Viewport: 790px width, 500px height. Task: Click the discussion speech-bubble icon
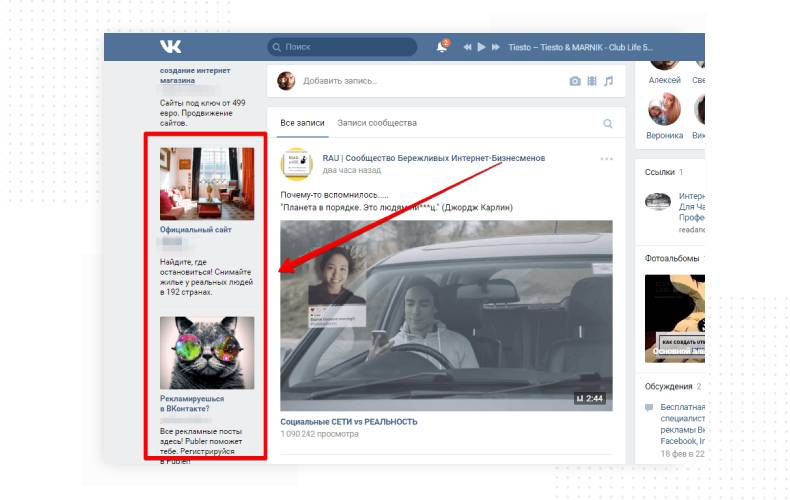tap(649, 407)
